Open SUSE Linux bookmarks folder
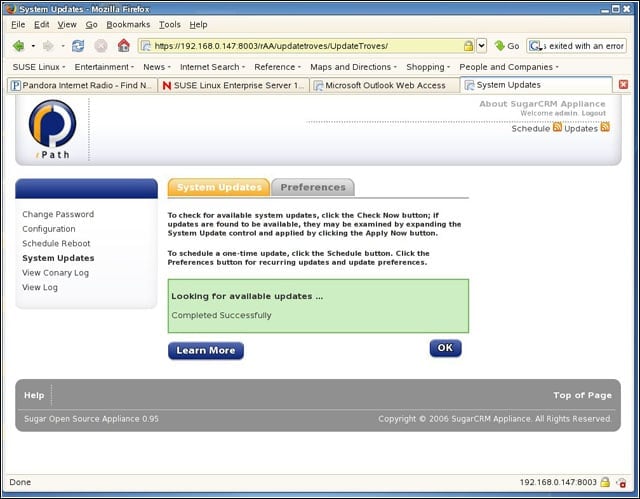Viewport: 640px width, 499px height. coord(39,67)
